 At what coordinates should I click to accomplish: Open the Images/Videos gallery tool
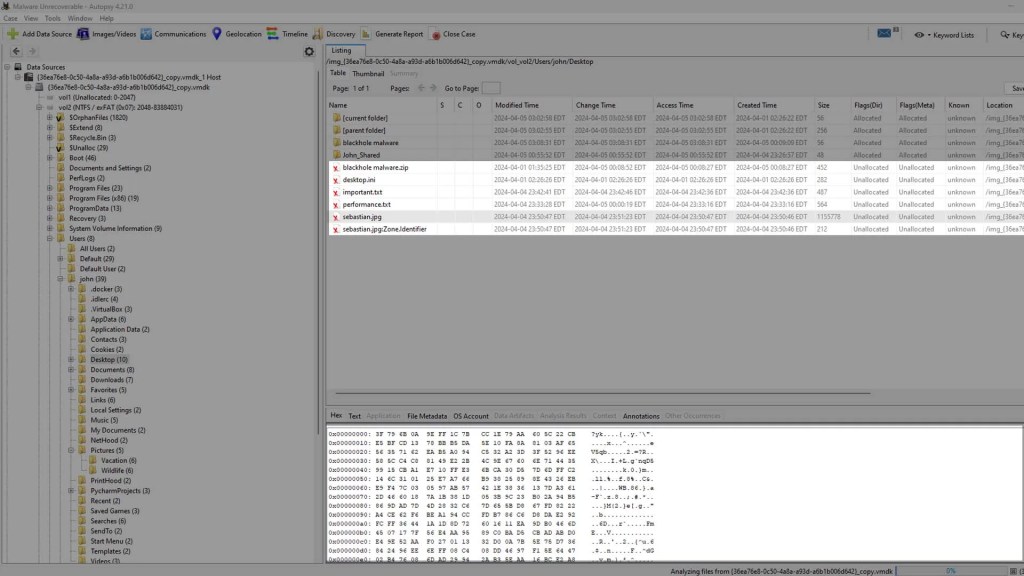coord(84,34)
